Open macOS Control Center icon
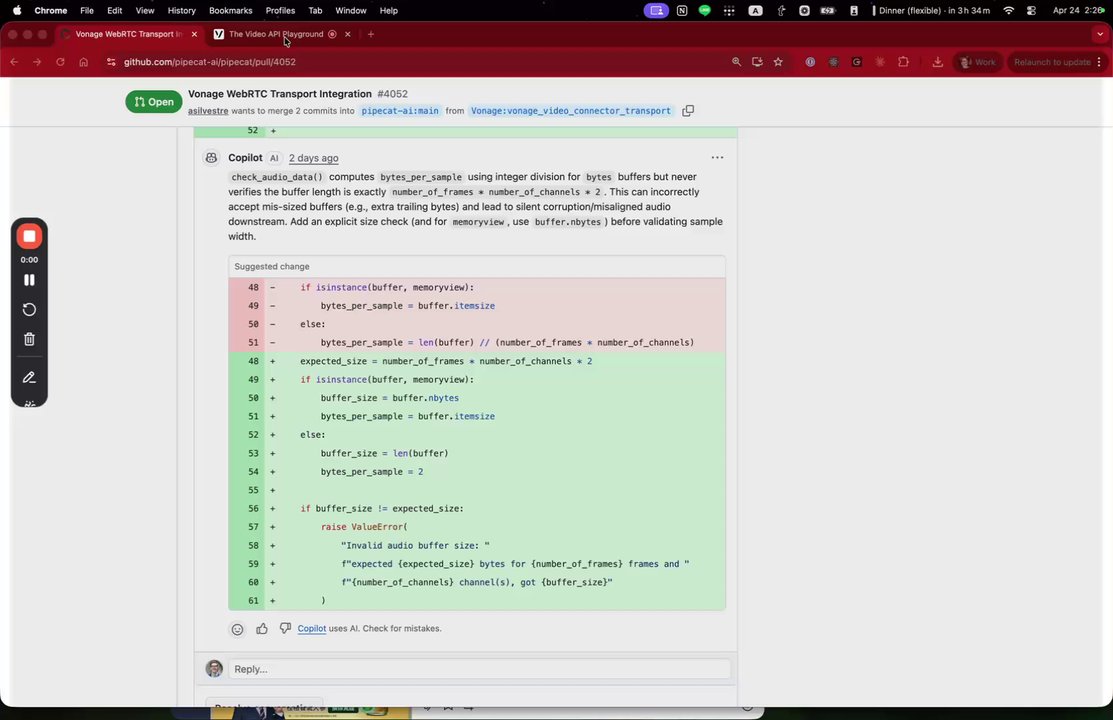This screenshot has height=720, width=1113. coord(1031,11)
